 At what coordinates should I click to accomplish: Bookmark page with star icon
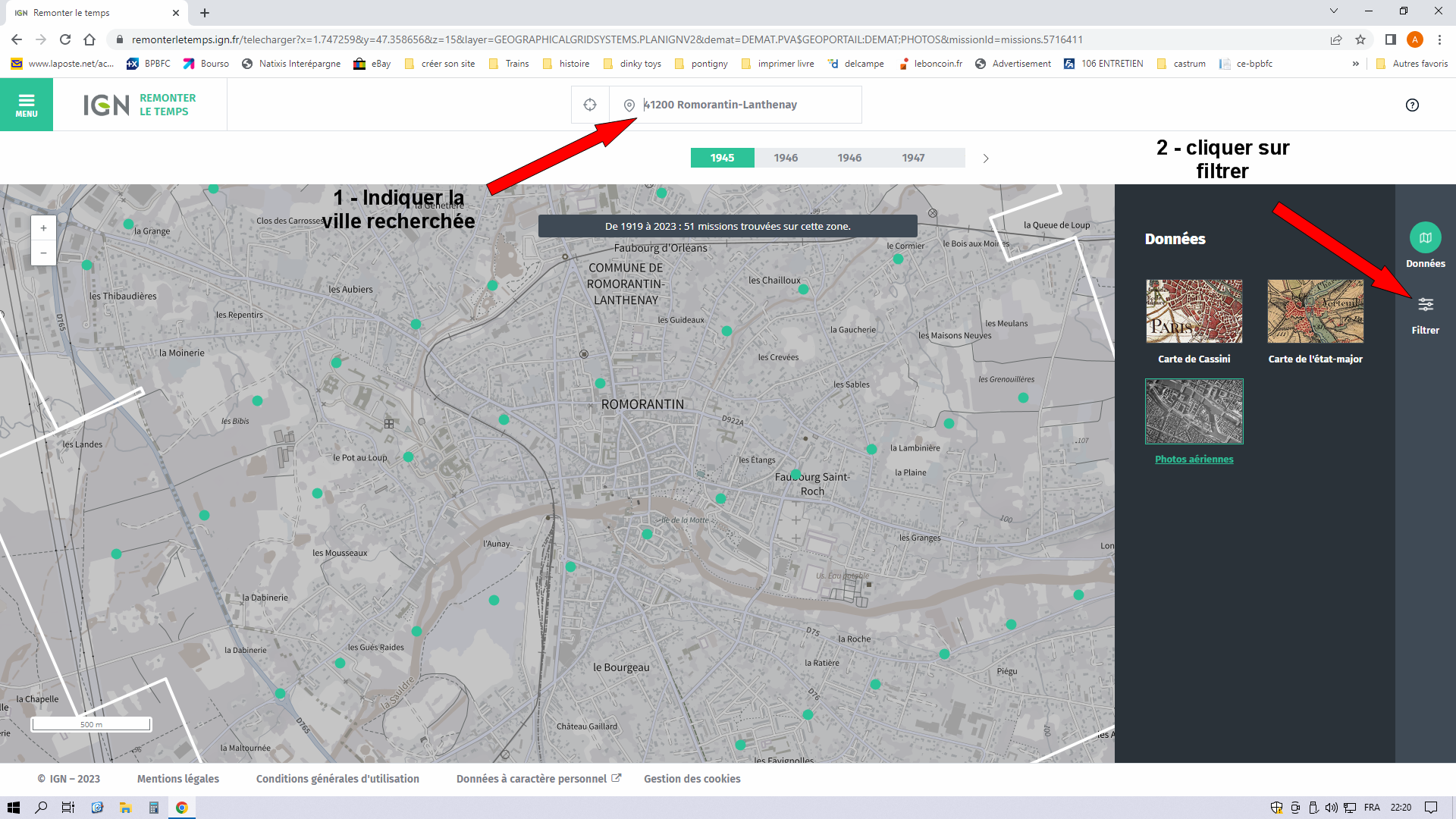(1360, 39)
